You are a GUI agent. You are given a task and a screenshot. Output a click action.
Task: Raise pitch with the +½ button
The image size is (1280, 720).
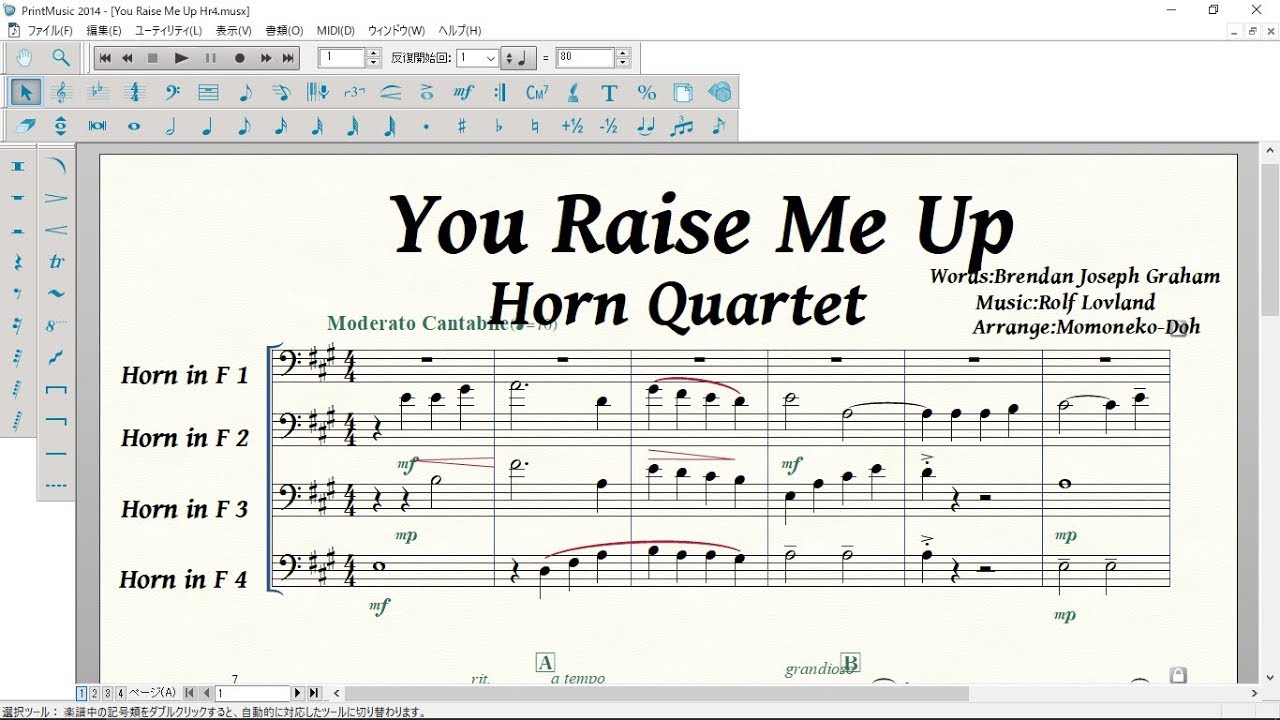pos(573,127)
